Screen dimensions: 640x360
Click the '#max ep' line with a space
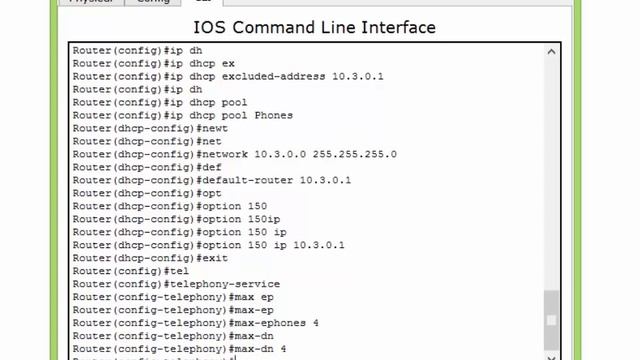tap(173, 297)
